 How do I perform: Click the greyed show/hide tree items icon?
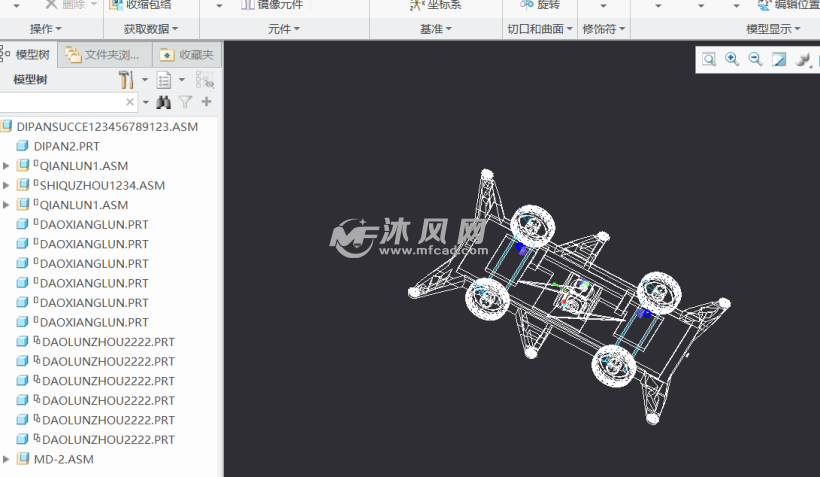[204, 80]
